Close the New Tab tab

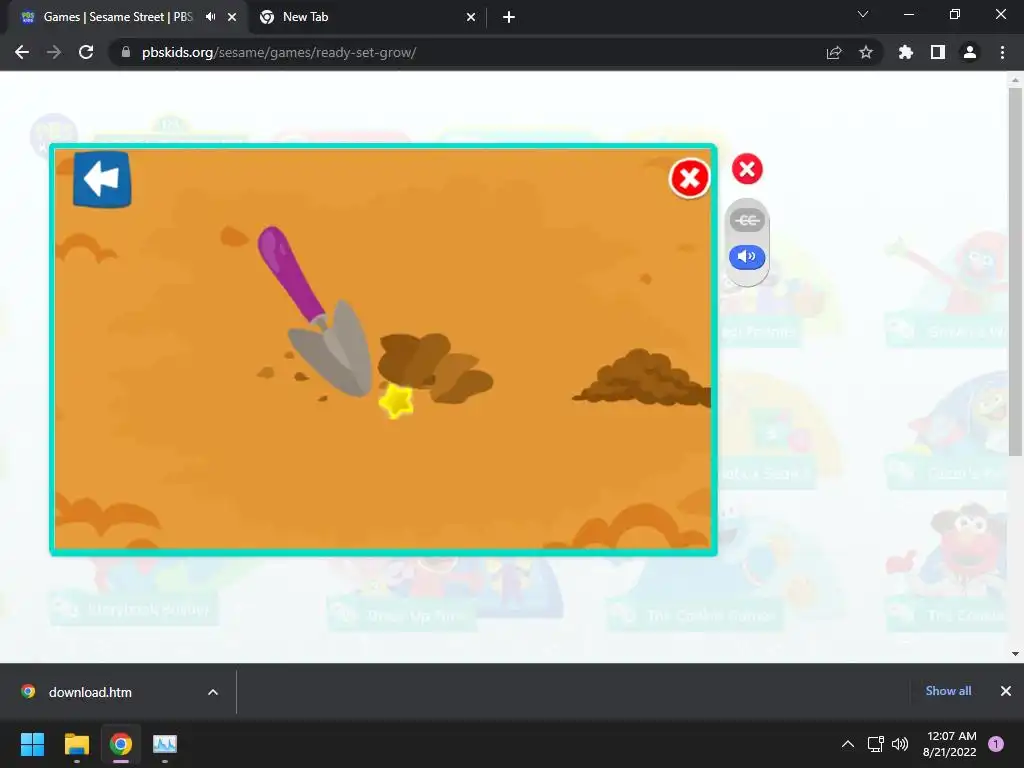[471, 17]
